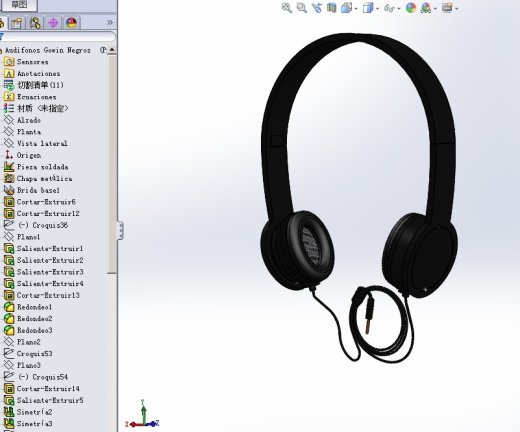This screenshot has width=520, height=432.
Task: Click the Pieza soldada weldment icon
Action: 9,167
